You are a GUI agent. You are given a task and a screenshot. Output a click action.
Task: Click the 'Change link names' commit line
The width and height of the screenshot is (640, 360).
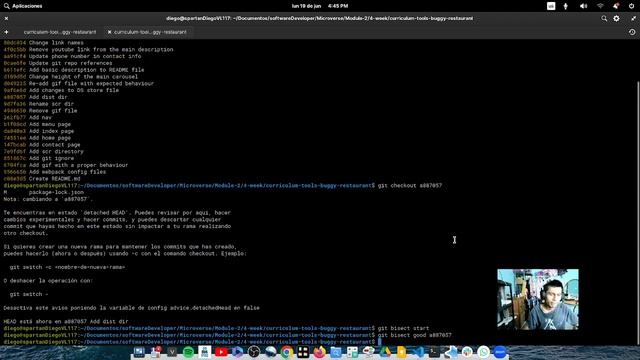point(43,43)
